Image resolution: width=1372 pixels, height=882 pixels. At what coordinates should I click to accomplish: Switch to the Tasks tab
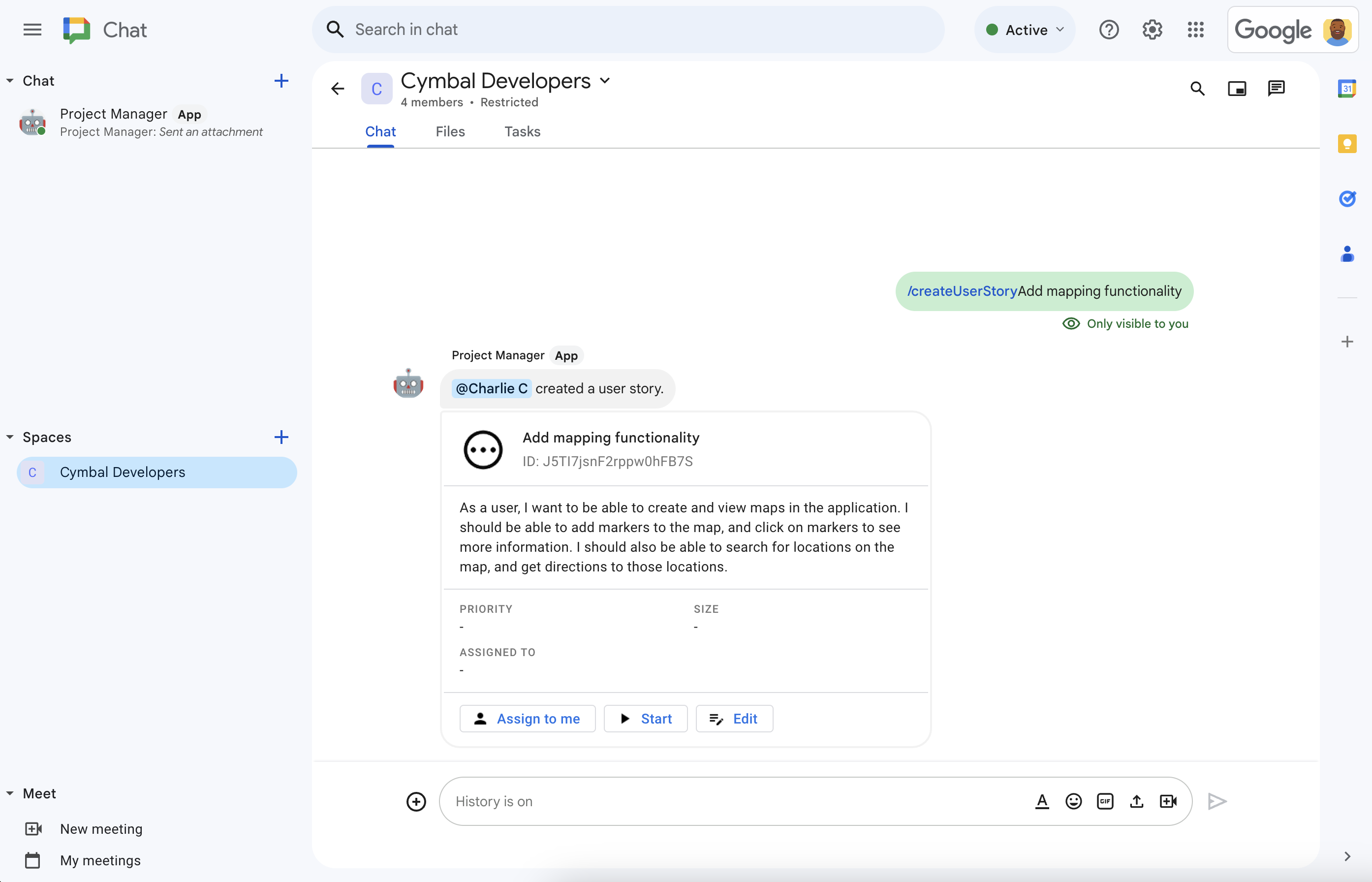click(x=521, y=131)
